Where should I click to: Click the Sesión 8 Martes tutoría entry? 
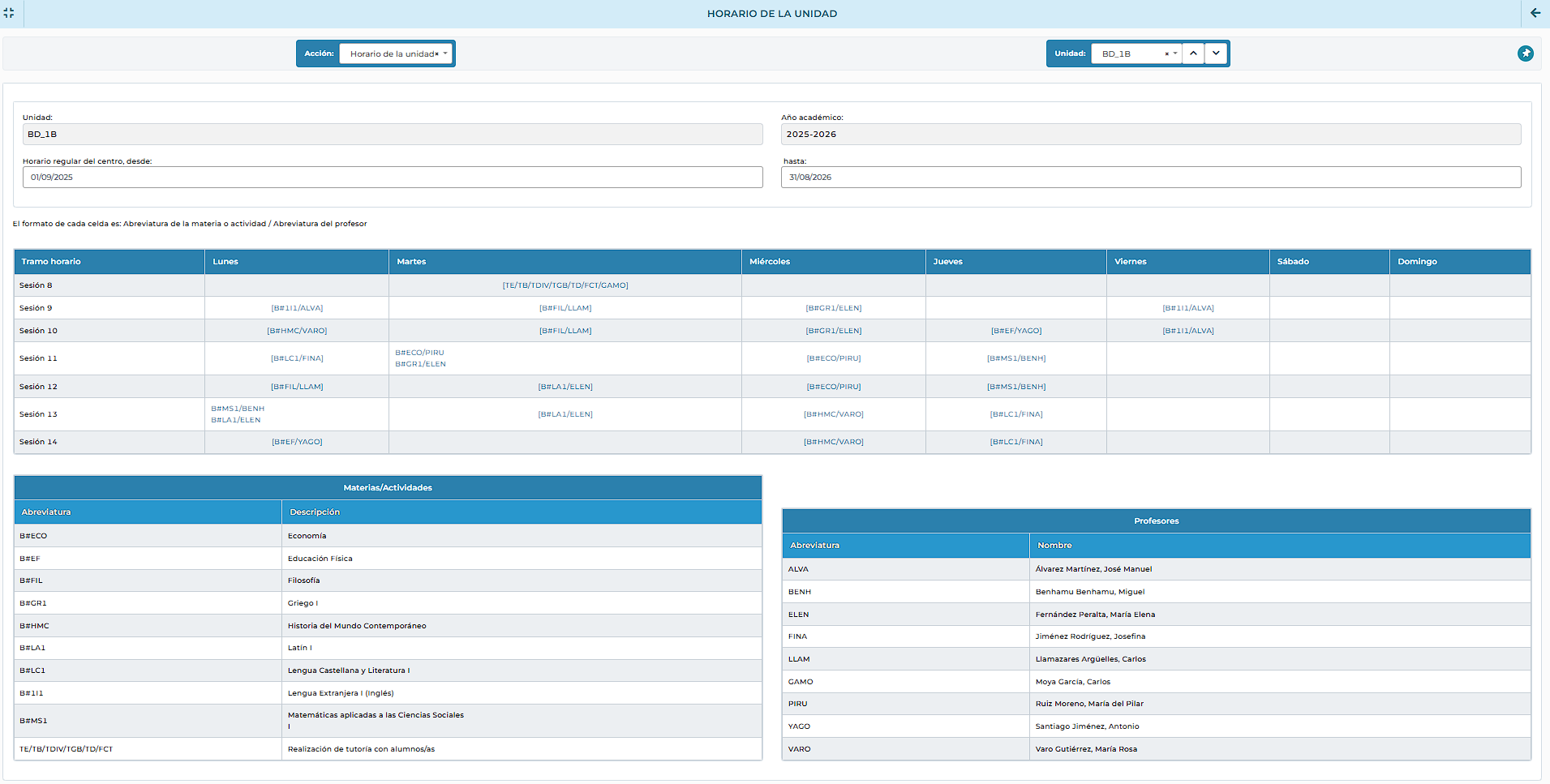[565, 285]
